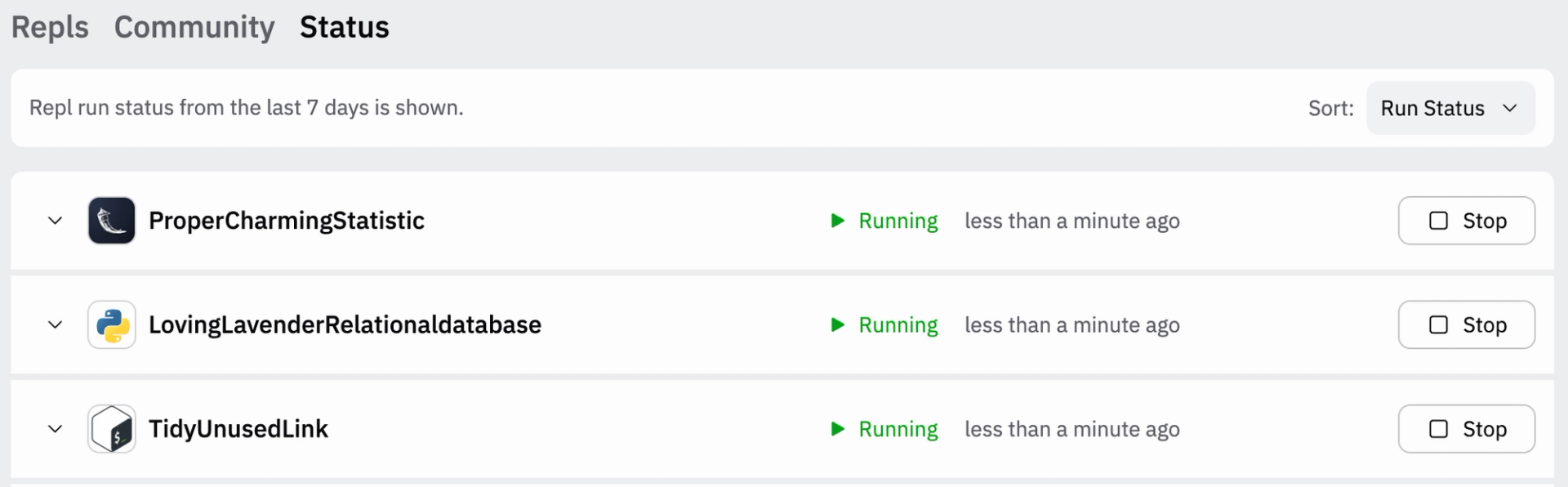
Task: Open the LovingLavenderRelationaldatabase repl name
Action: click(345, 325)
